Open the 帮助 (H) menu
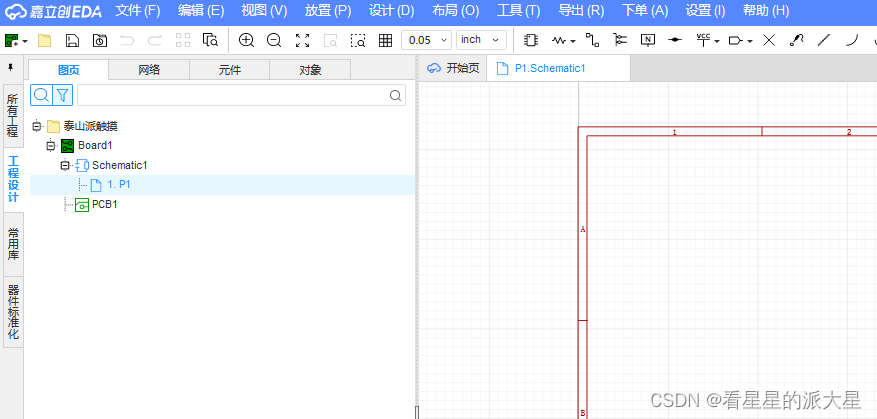The image size is (877, 419). pyautogui.click(x=766, y=11)
